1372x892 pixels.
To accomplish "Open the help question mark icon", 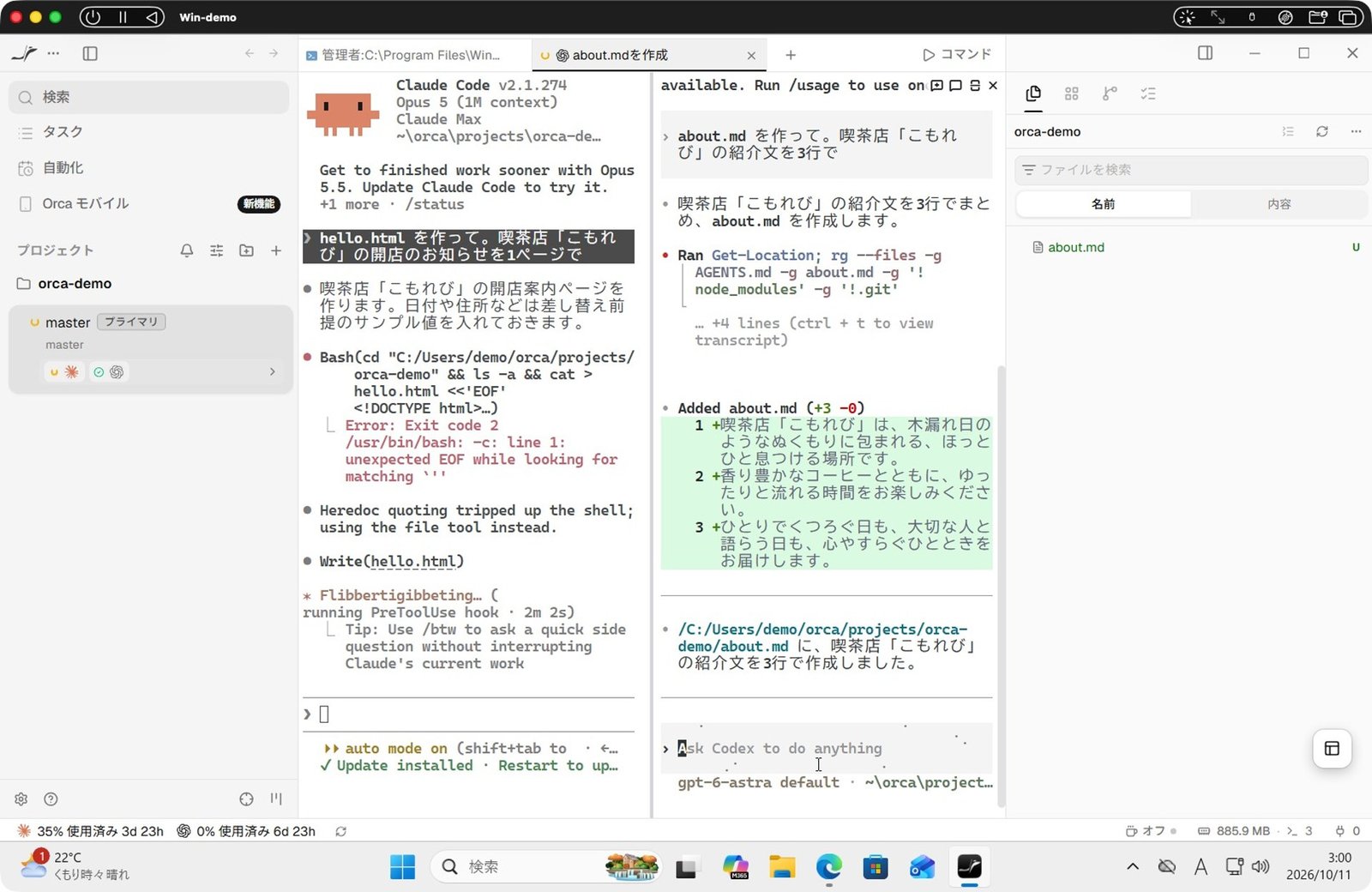I will (51, 799).
